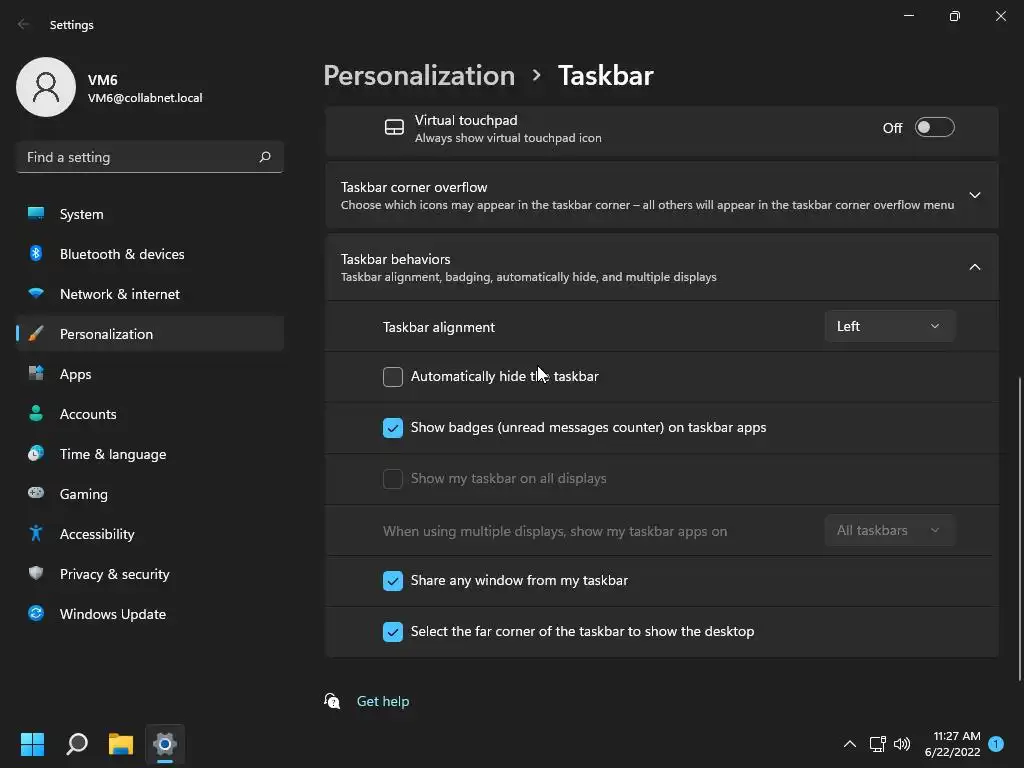Screen dimensions: 1024x768
Task: Click the Privacy & security shield icon
Action: click(x=36, y=574)
